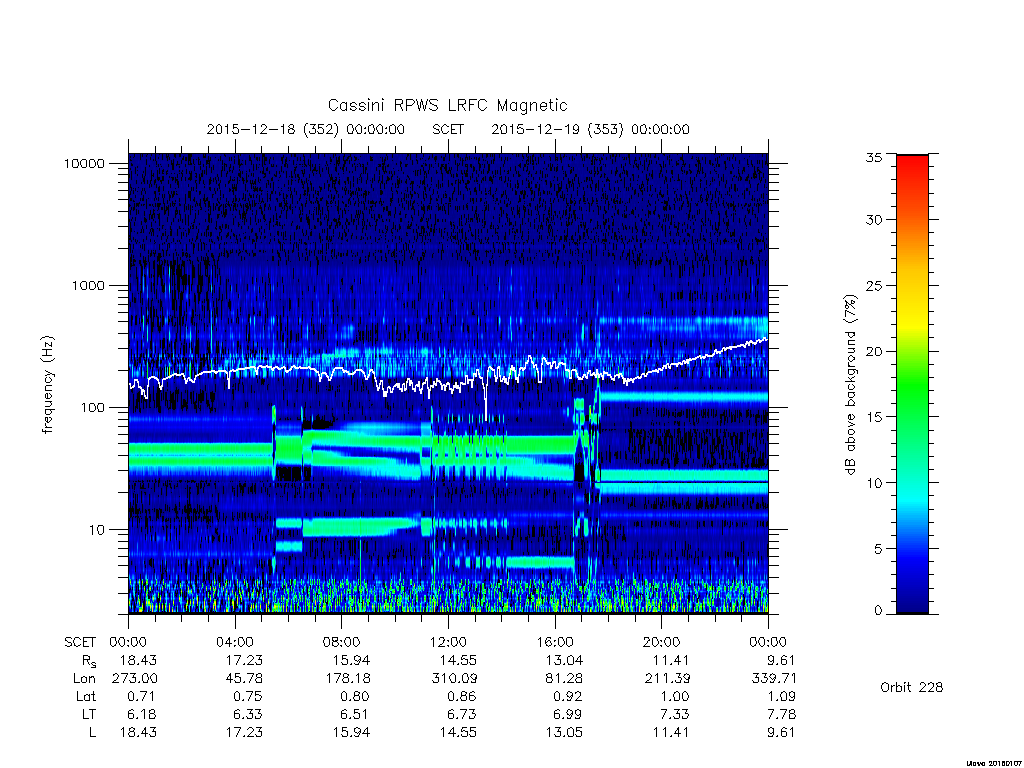Click the title 'Cassini RPWS LRFC Magnetic'
The height and width of the screenshot is (768, 1024).
coord(447,106)
